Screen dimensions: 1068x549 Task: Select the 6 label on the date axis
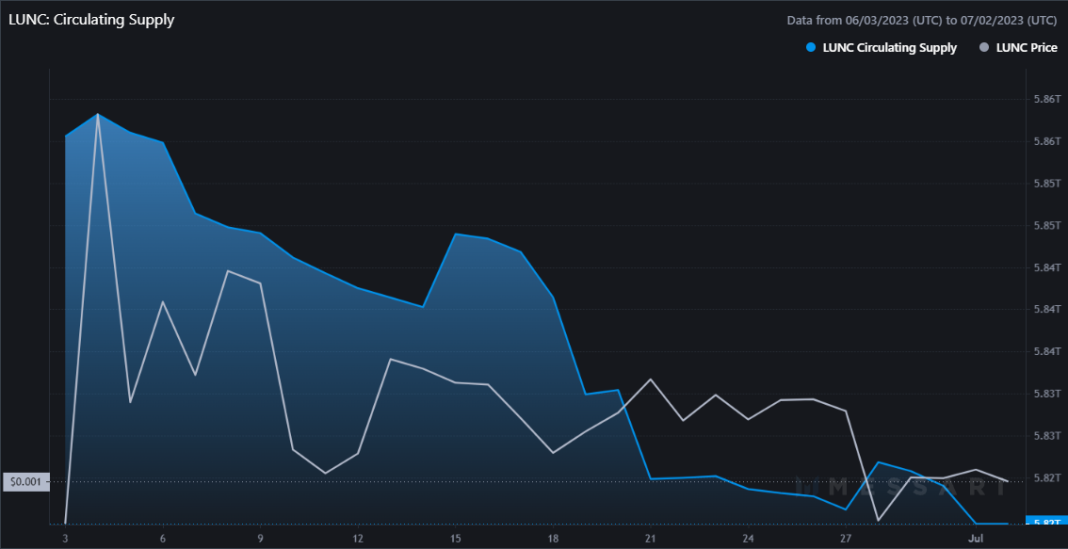(x=163, y=538)
